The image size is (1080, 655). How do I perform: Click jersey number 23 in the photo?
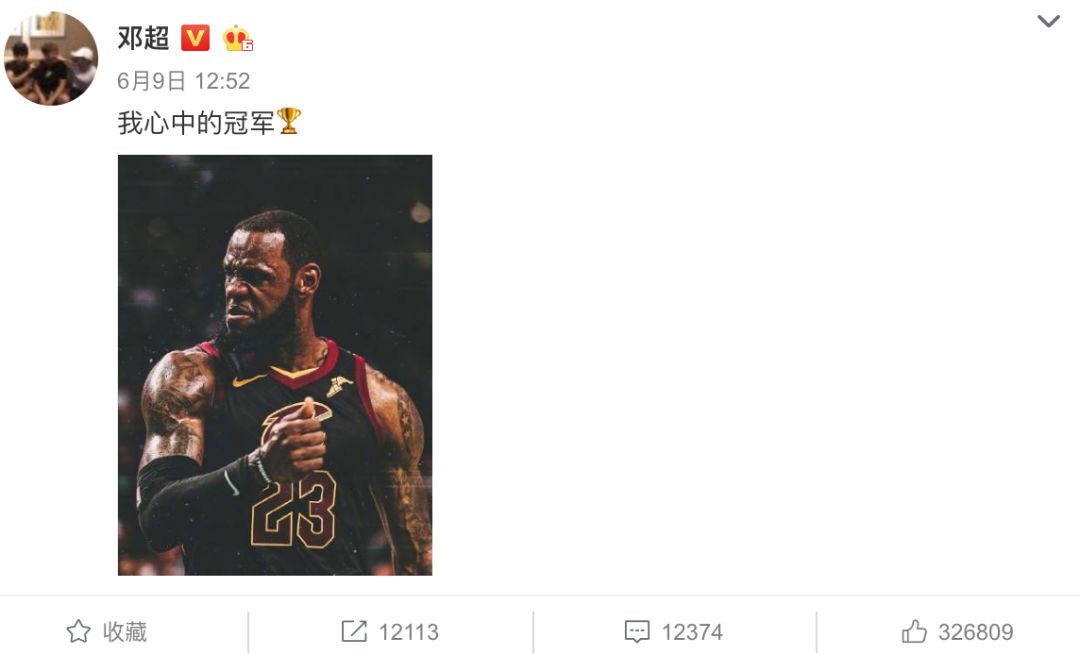click(294, 510)
